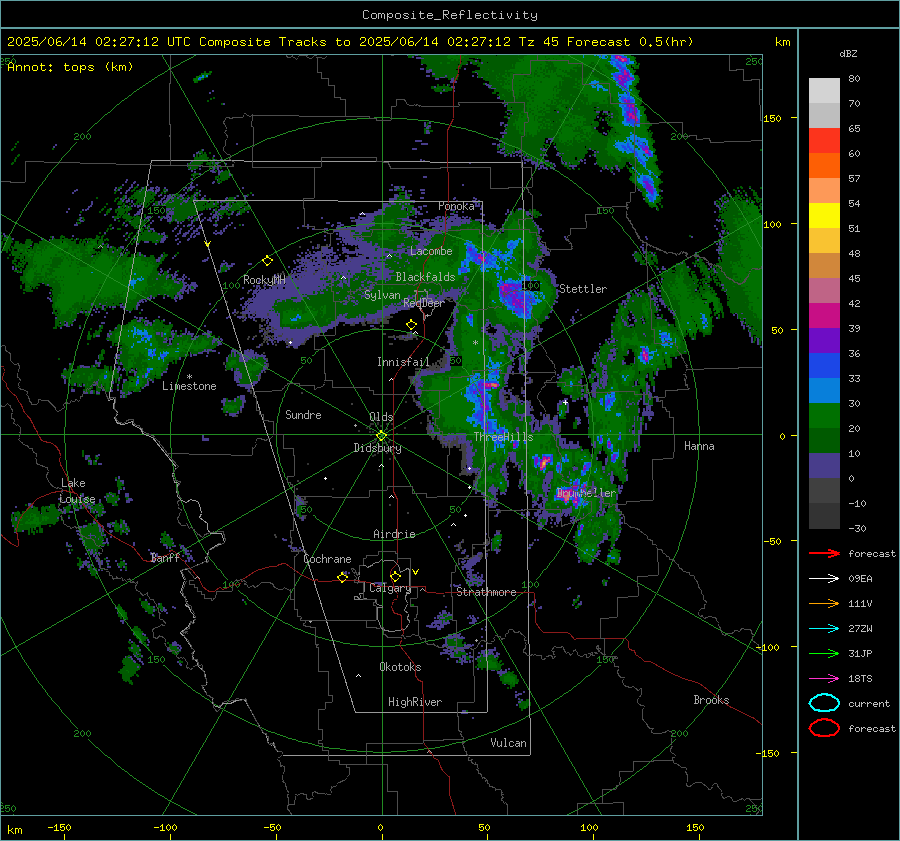
Task: Pick the bright red swatch in dBZ scale
Action: [824, 141]
